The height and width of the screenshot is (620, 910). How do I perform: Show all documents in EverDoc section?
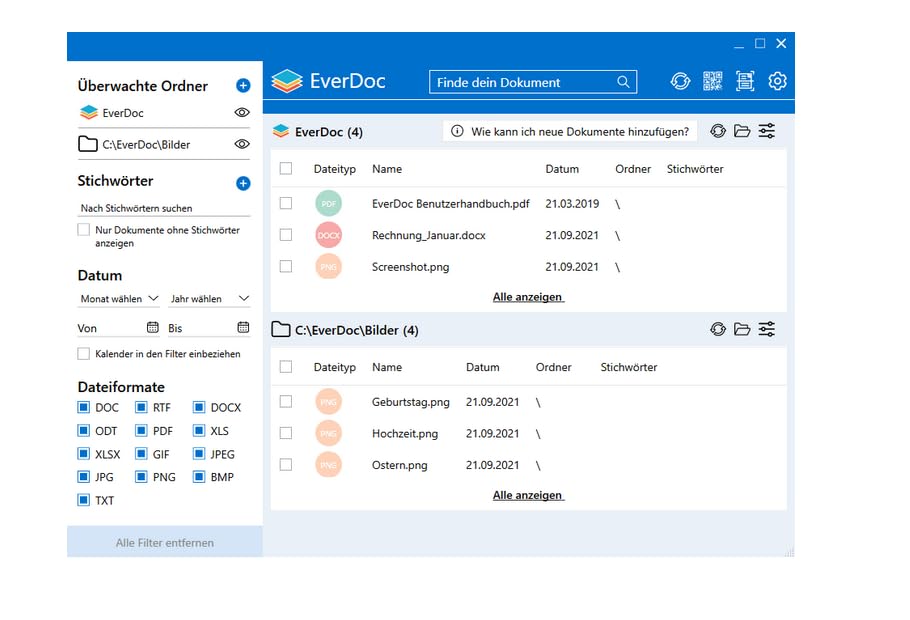[528, 297]
